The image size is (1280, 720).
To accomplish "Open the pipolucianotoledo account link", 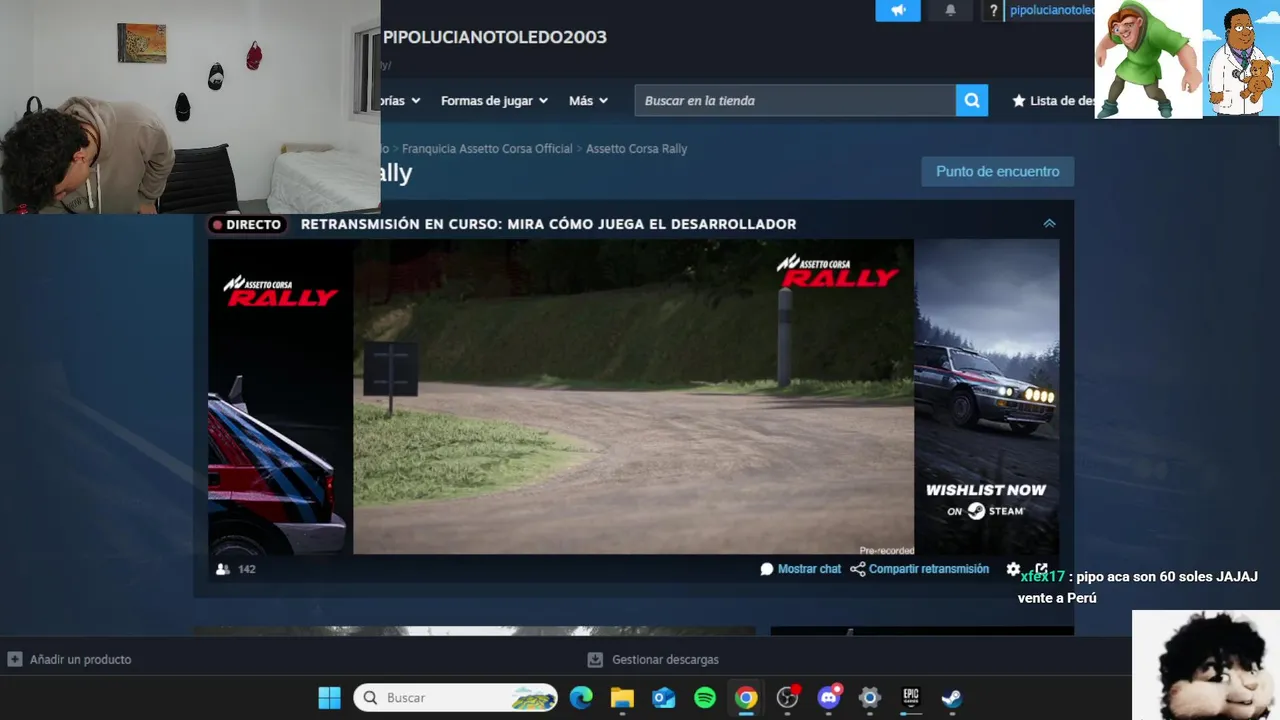I will (1052, 10).
